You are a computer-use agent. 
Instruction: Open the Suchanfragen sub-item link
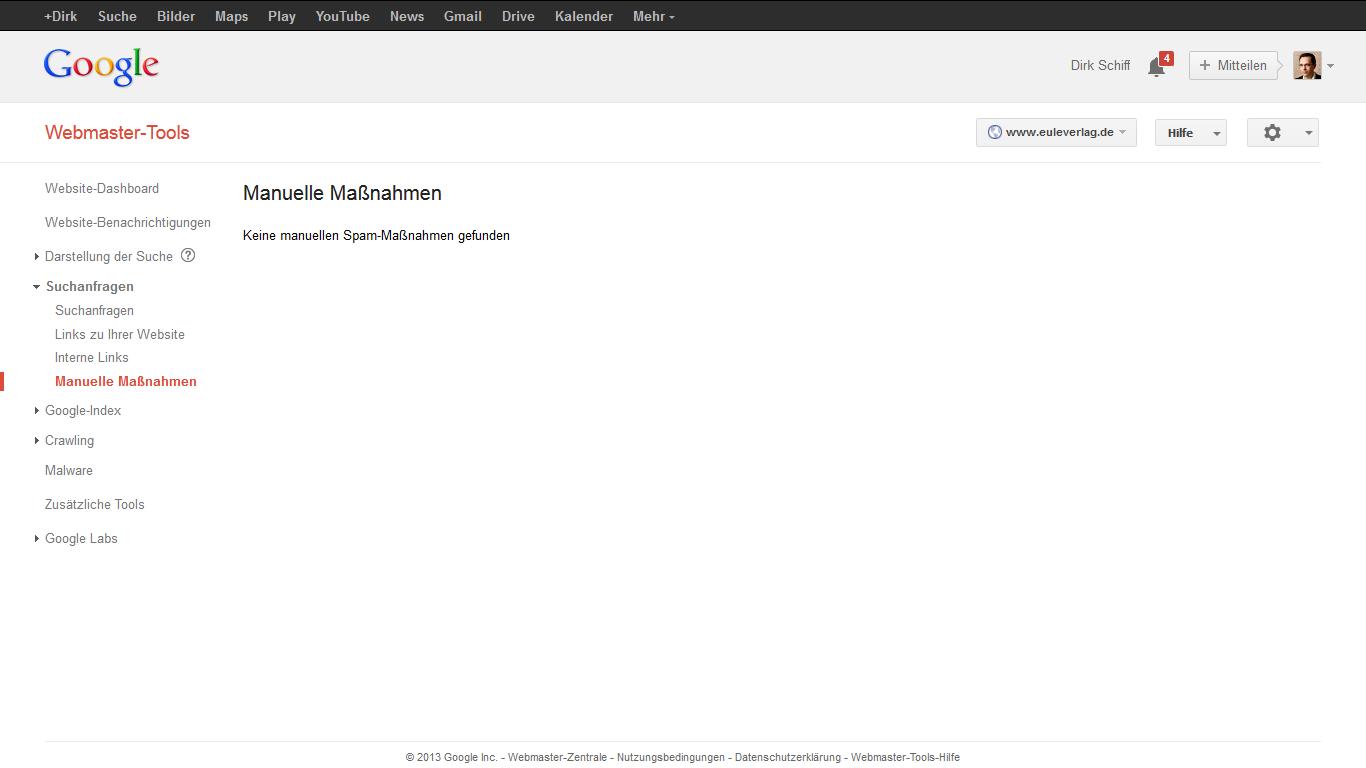coord(94,310)
